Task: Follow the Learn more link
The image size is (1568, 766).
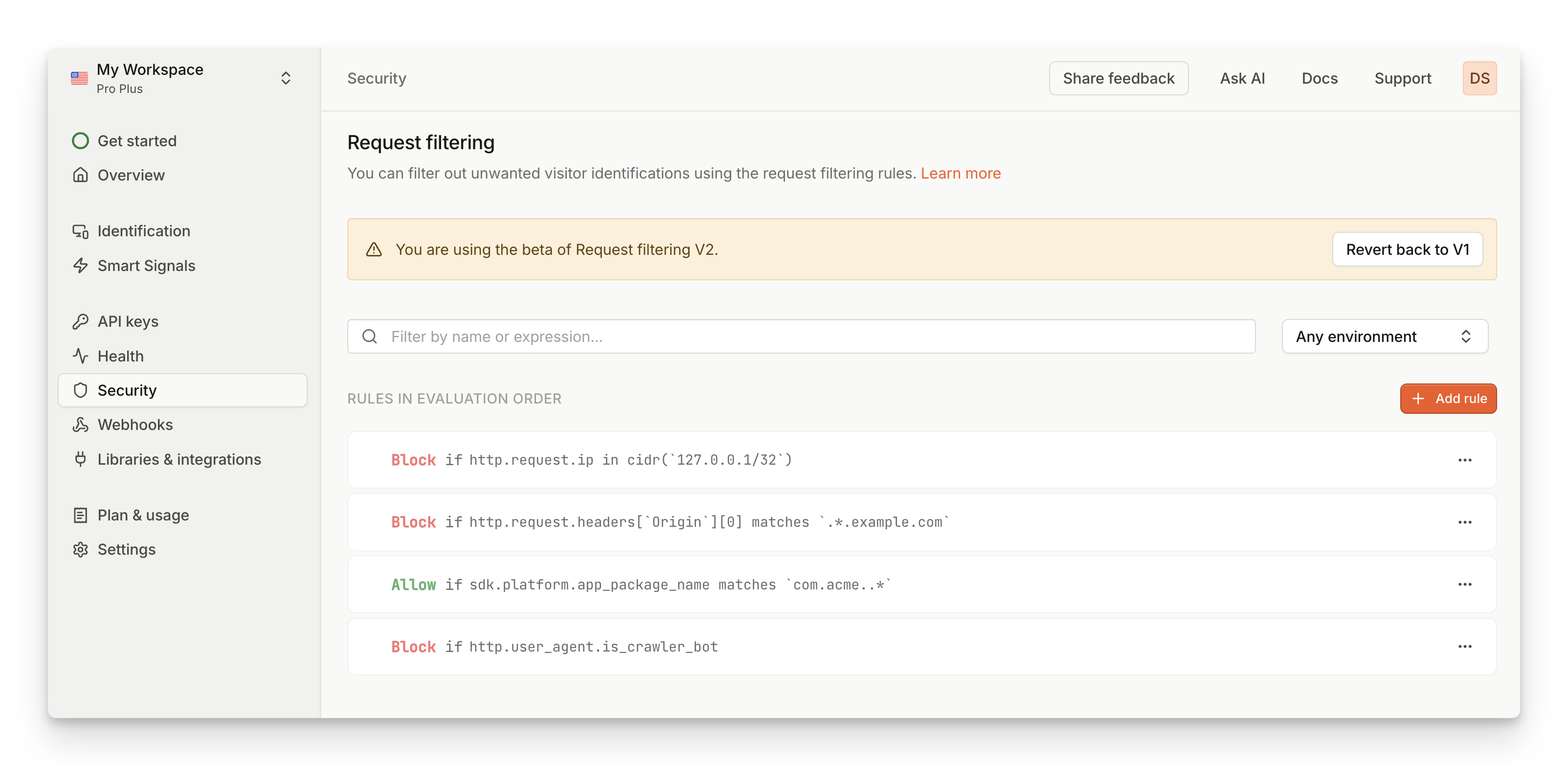Action: pyautogui.click(x=960, y=174)
